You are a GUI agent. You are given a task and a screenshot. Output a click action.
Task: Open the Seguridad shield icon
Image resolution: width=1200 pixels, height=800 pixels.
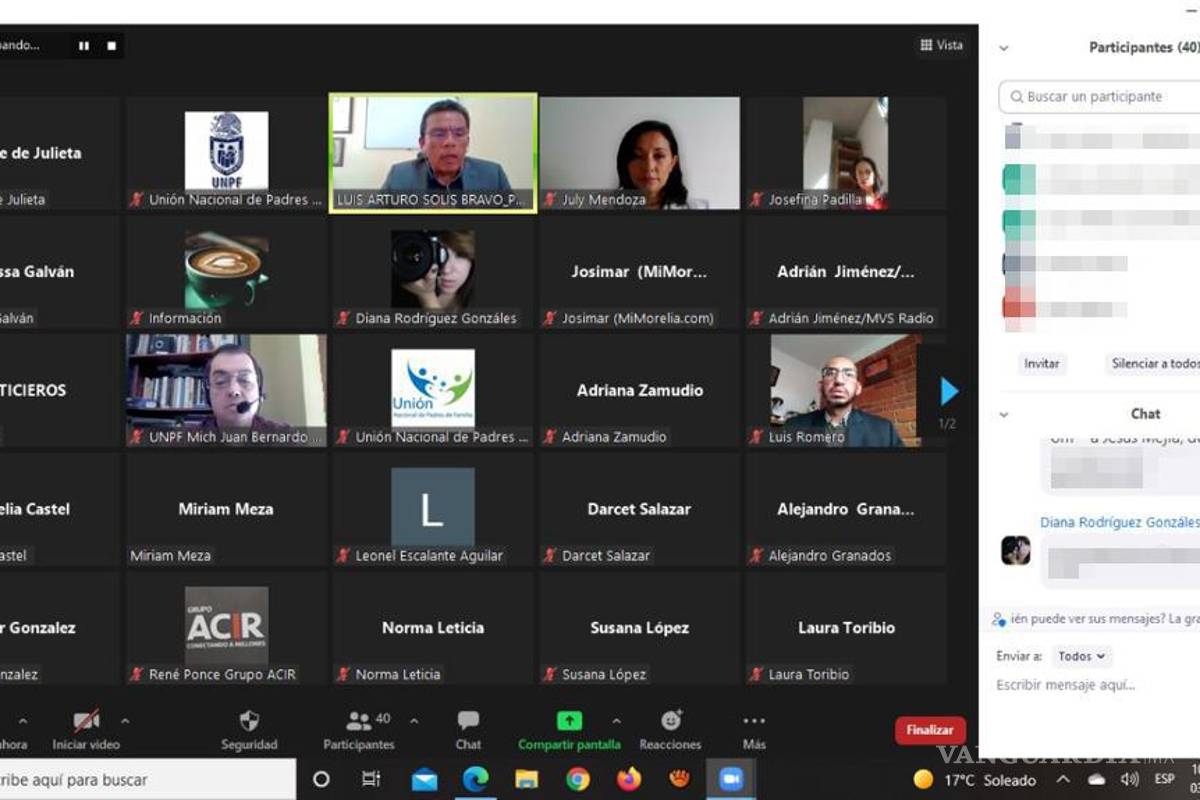click(x=249, y=721)
